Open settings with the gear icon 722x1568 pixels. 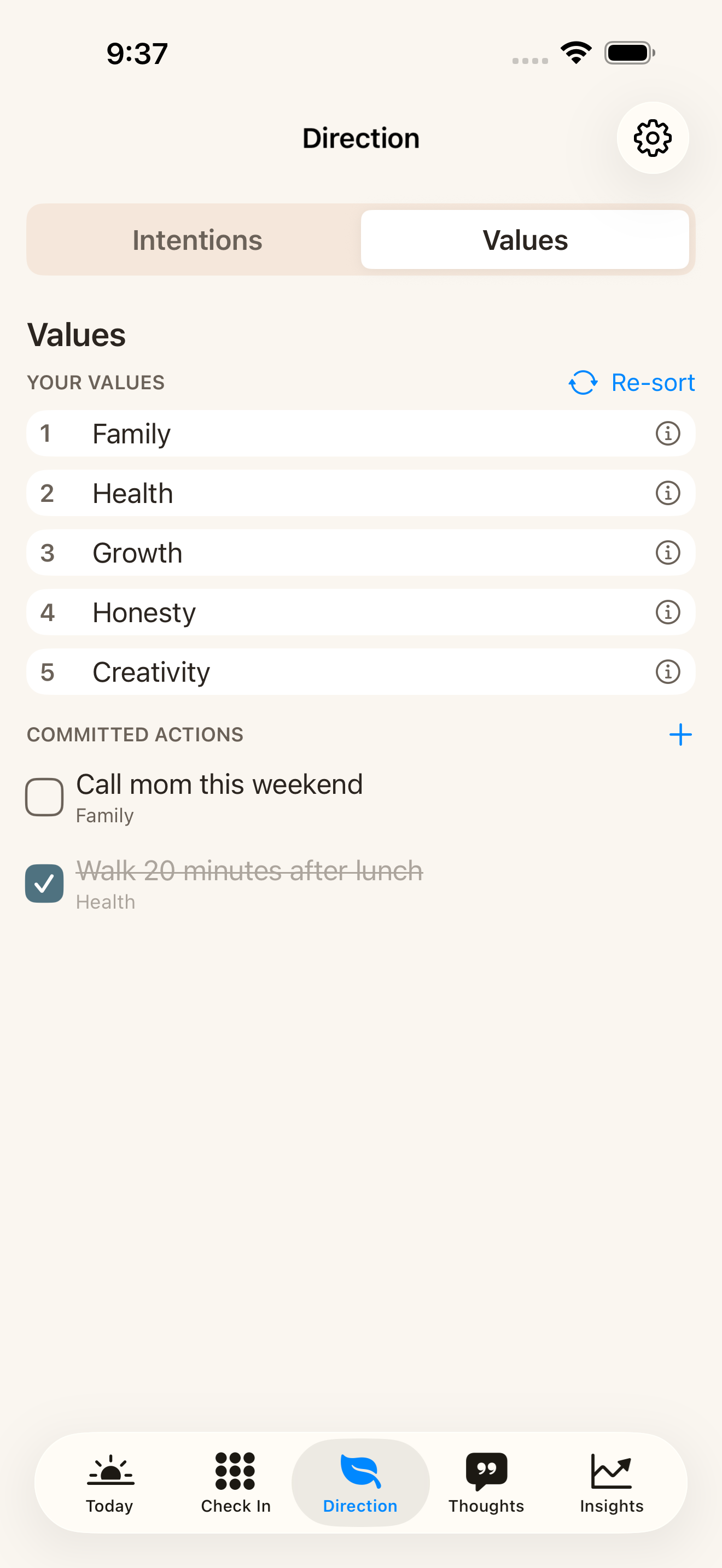pos(652,138)
